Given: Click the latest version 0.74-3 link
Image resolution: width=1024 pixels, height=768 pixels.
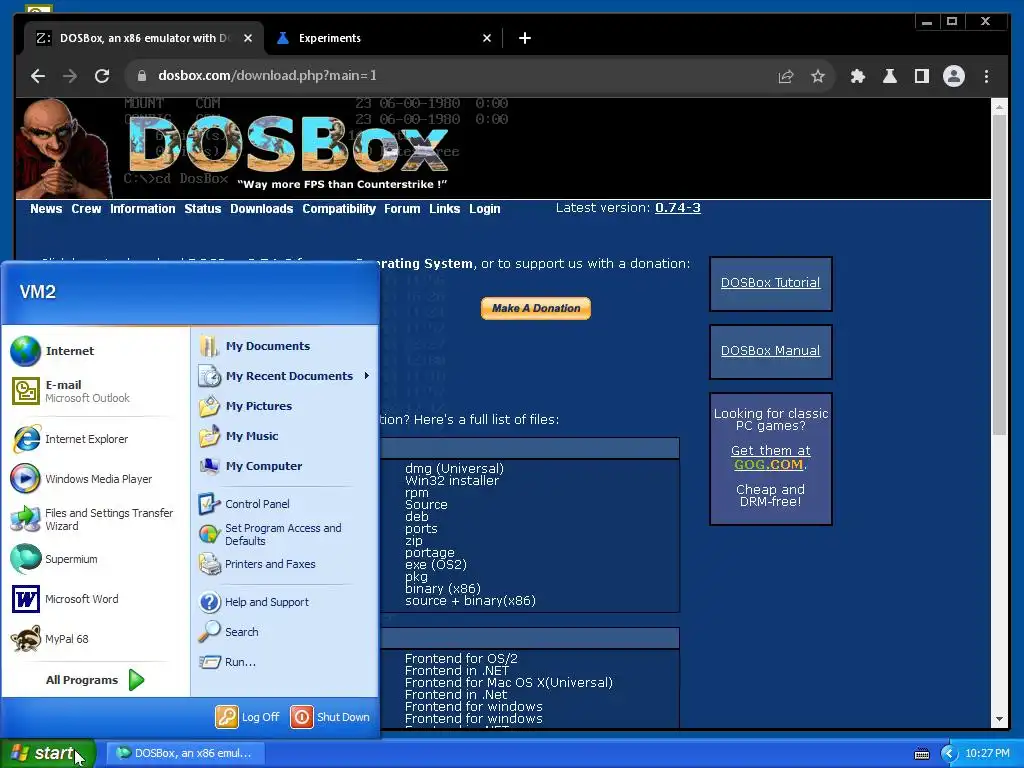Looking at the screenshot, I should (678, 208).
